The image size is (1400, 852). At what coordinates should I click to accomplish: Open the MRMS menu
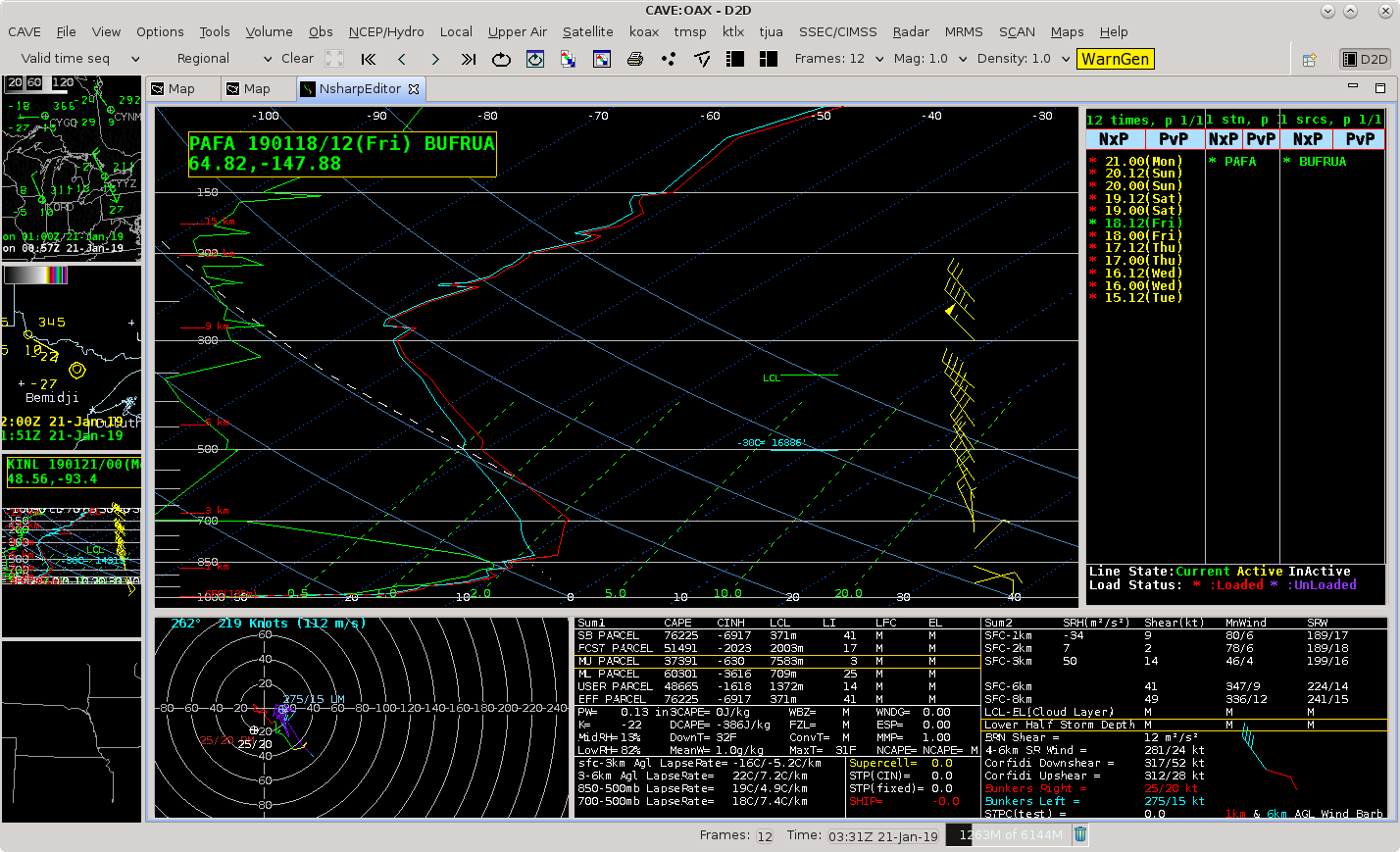pos(964,31)
